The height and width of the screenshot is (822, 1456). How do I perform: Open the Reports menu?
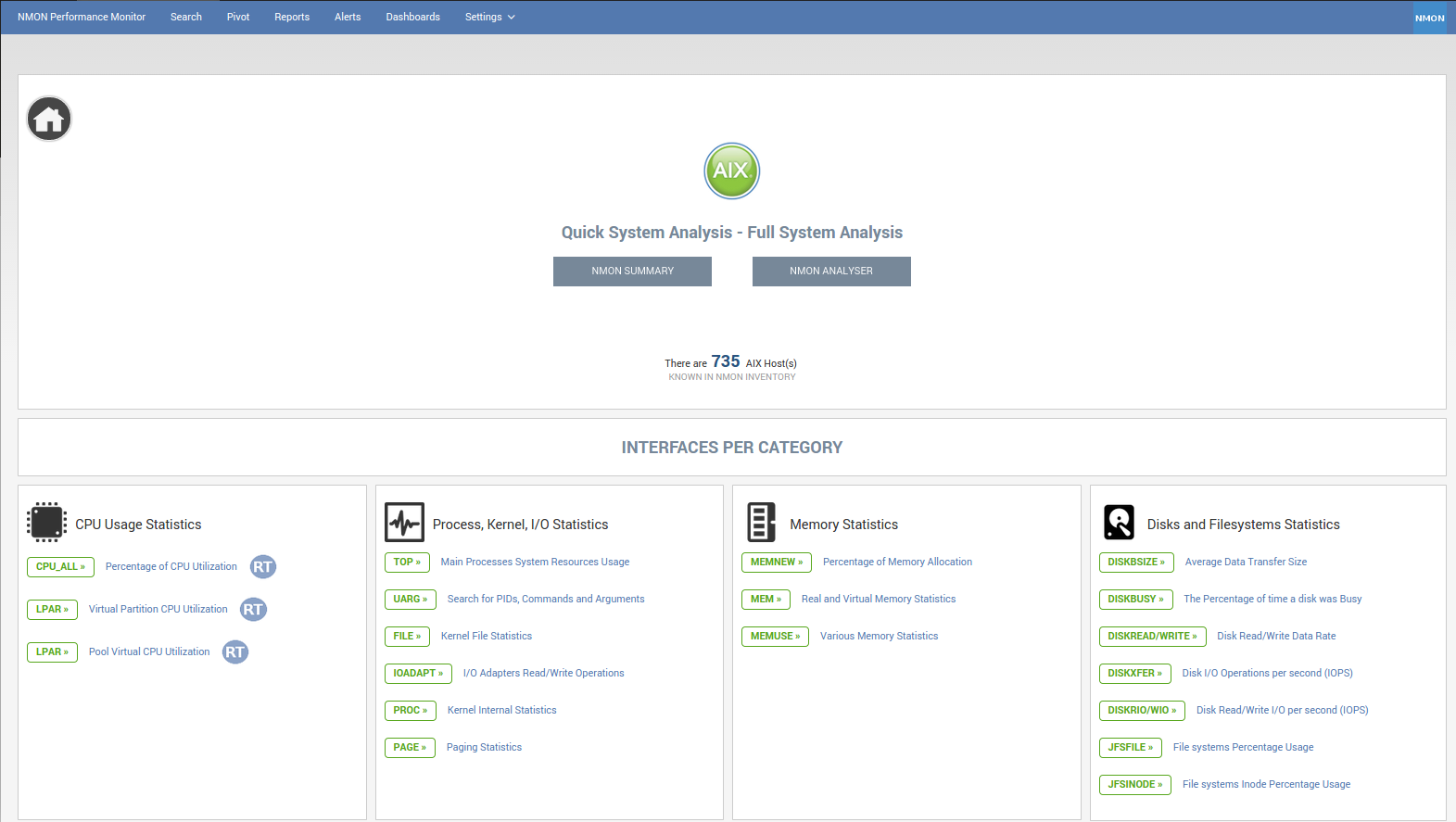tap(292, 17)
